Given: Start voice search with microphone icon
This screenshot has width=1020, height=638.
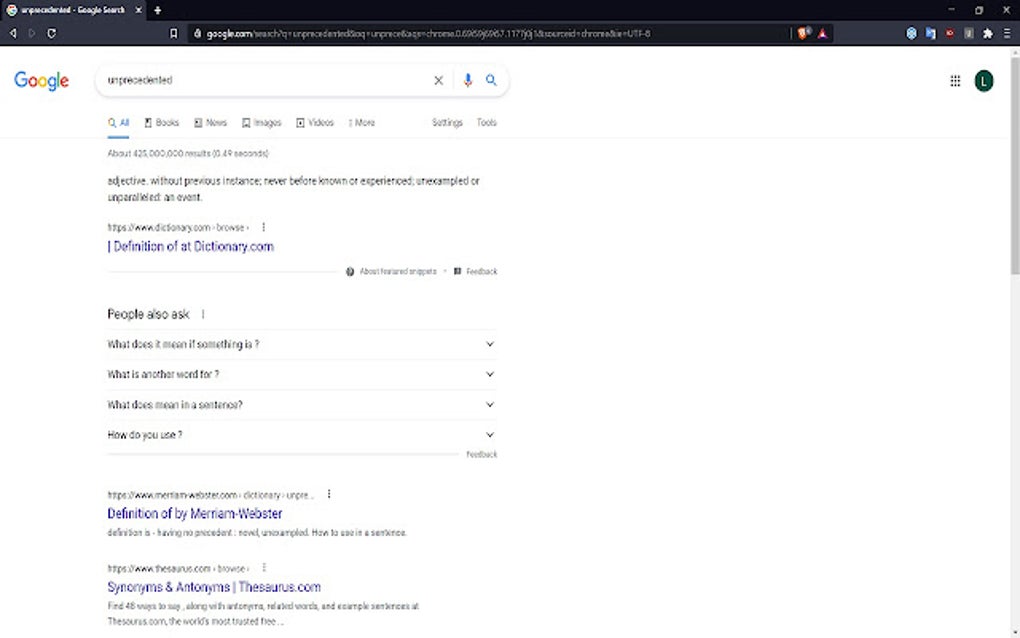Looking at the screenshot, I should coord(468,80).
